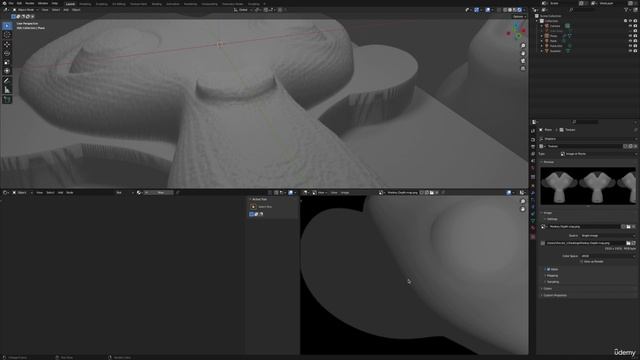Open the File menu

[11, 3]
